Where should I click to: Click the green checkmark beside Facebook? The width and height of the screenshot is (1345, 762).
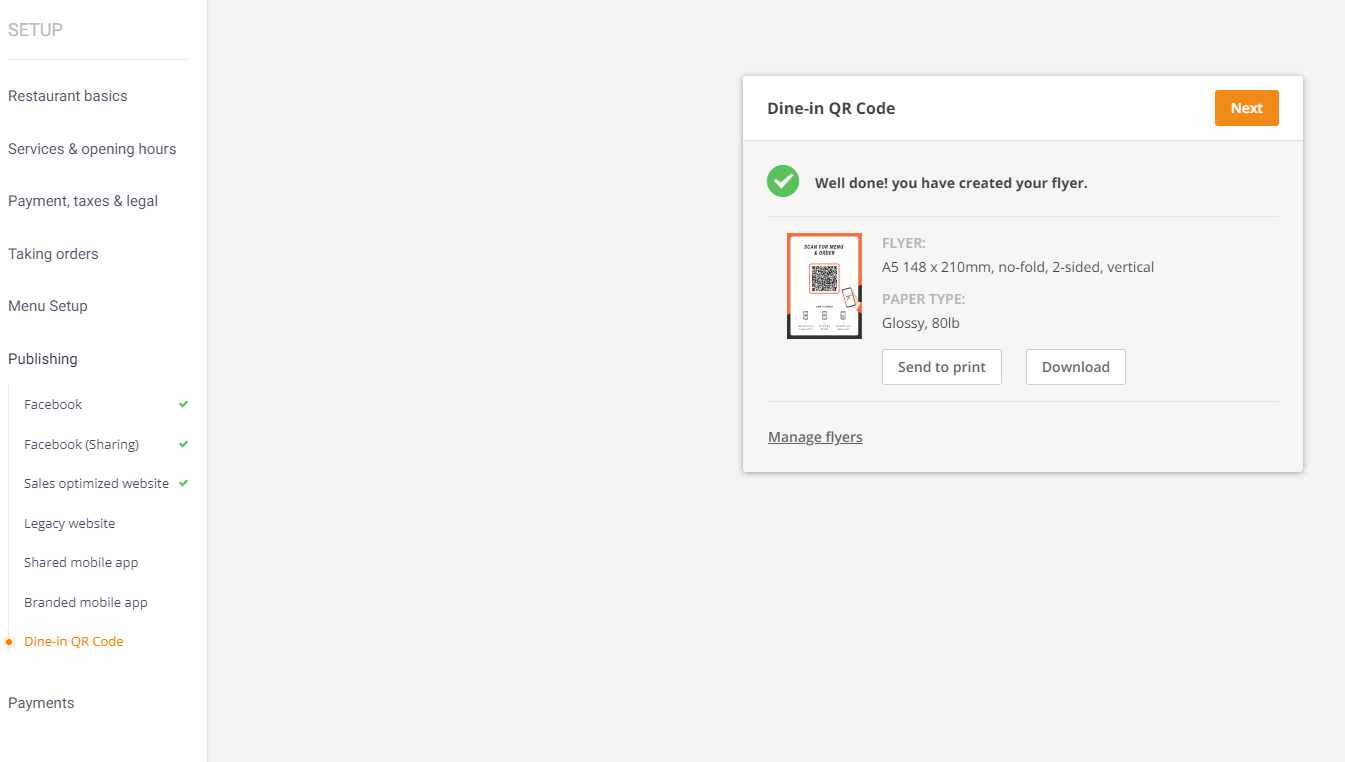[183, 404]
